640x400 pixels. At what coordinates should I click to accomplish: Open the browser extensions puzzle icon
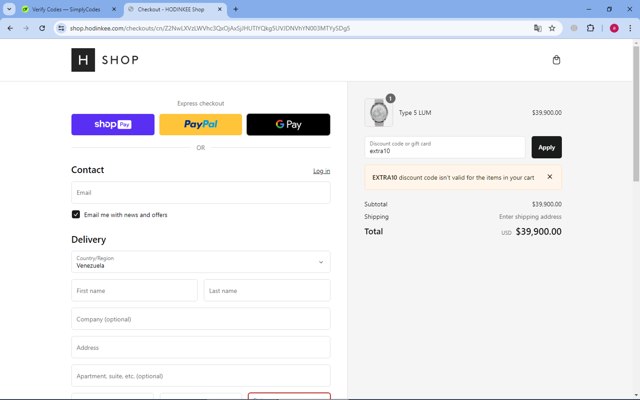[590, 28]
